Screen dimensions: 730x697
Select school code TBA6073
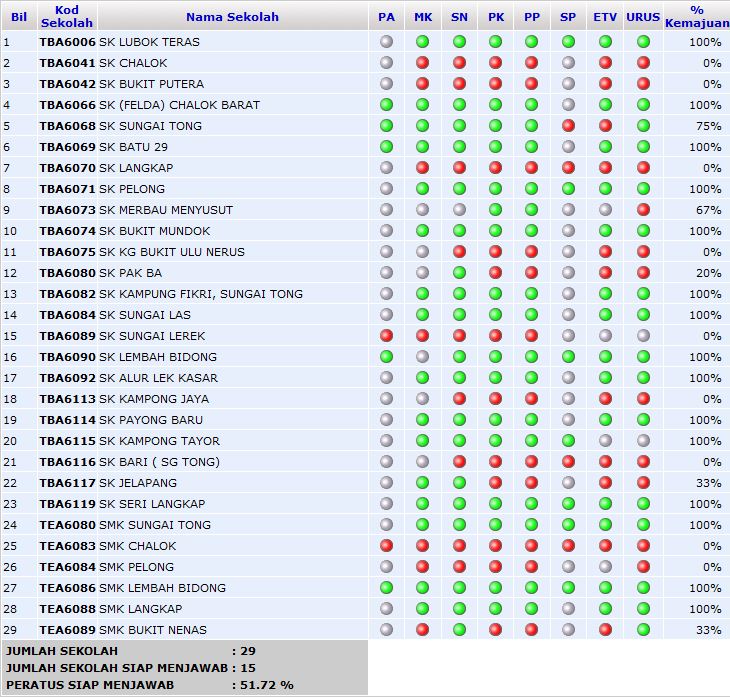click(68, 210)
